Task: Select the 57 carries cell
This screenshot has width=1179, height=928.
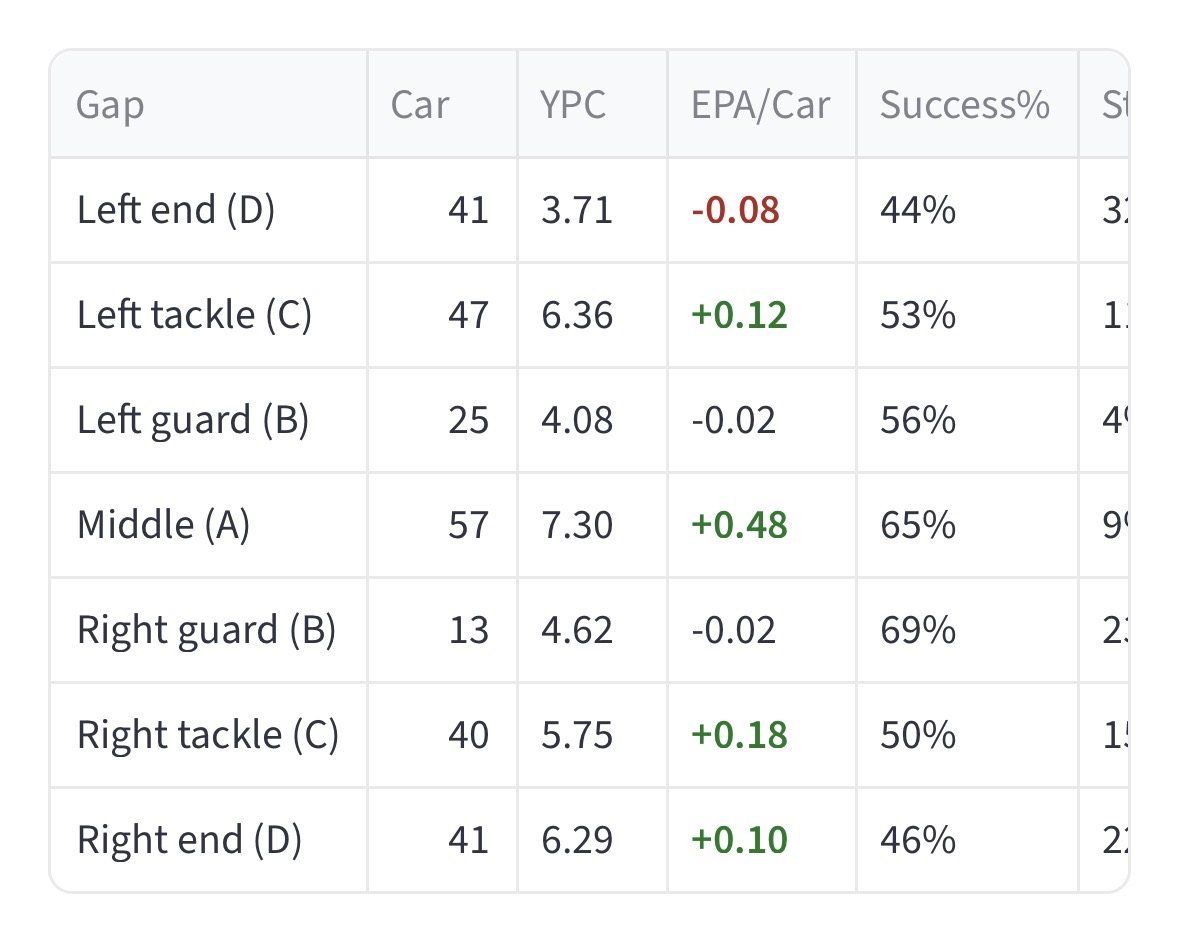Action: click(x=468, y=525)
